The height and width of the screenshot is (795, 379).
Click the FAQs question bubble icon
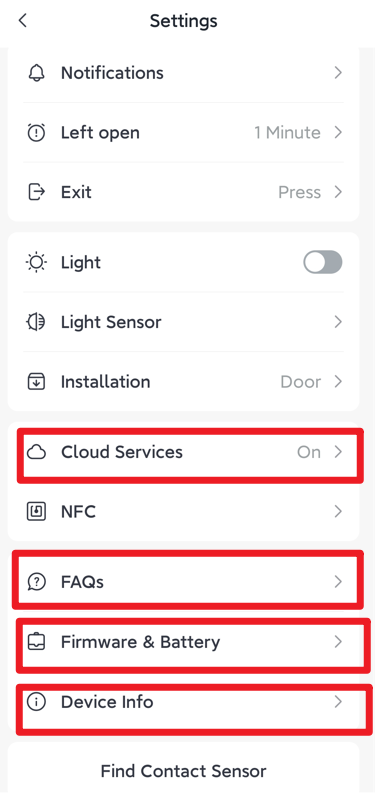coord(36,582)
